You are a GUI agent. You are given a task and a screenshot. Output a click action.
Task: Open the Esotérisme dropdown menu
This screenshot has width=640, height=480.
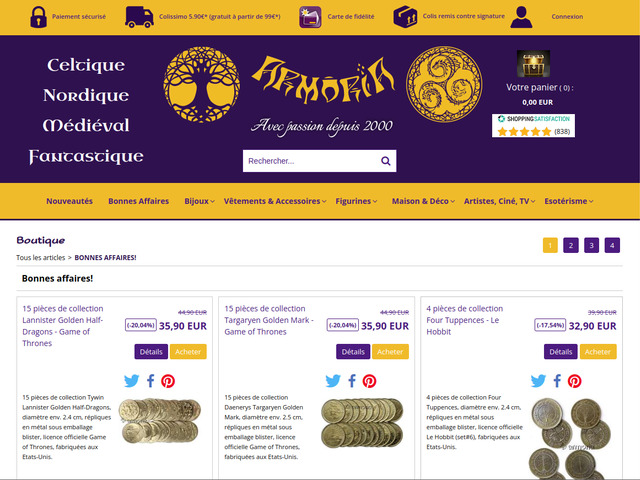pyautogui.click(x=569, y=201)
